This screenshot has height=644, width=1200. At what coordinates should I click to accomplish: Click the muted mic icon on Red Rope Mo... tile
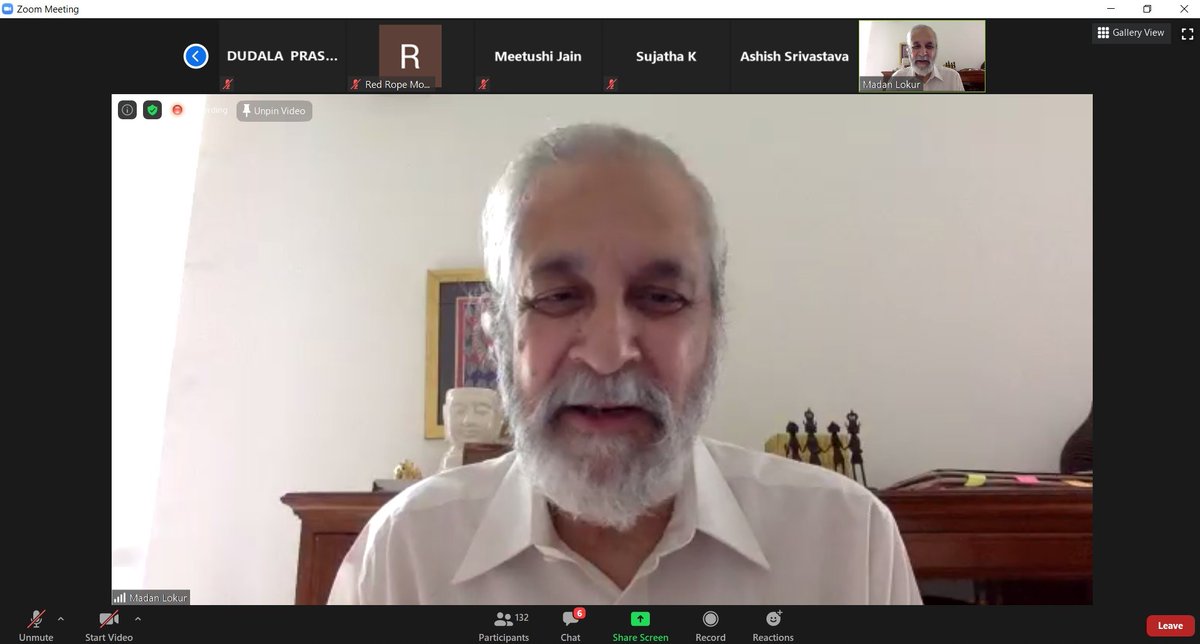click(x=355, y=85)
